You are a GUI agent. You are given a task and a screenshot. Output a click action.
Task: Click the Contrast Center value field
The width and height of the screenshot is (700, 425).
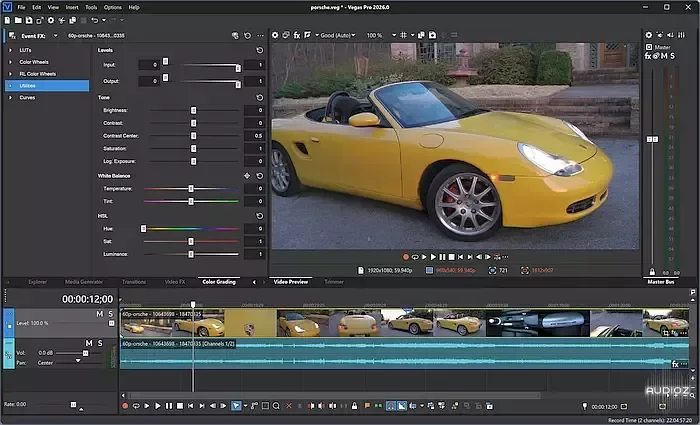[x=254, y=136]
